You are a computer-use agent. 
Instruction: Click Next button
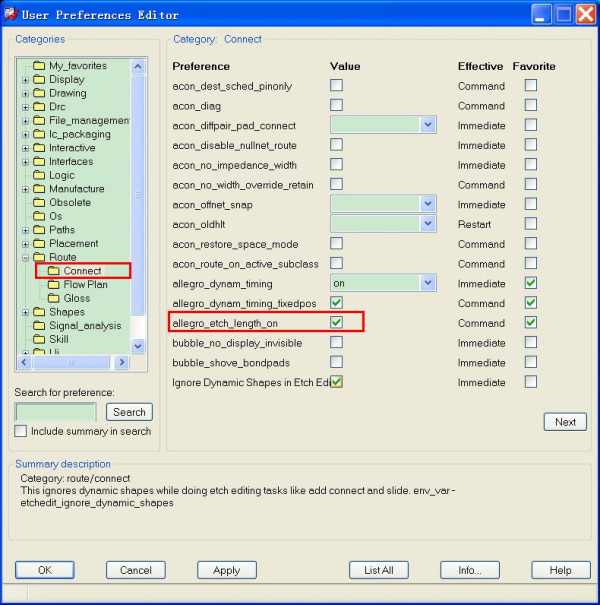click(565, 422)
